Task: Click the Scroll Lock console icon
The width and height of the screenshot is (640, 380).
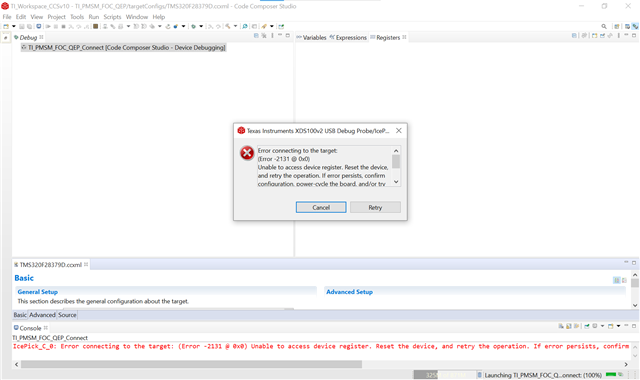Action: (x=569, y=326)
